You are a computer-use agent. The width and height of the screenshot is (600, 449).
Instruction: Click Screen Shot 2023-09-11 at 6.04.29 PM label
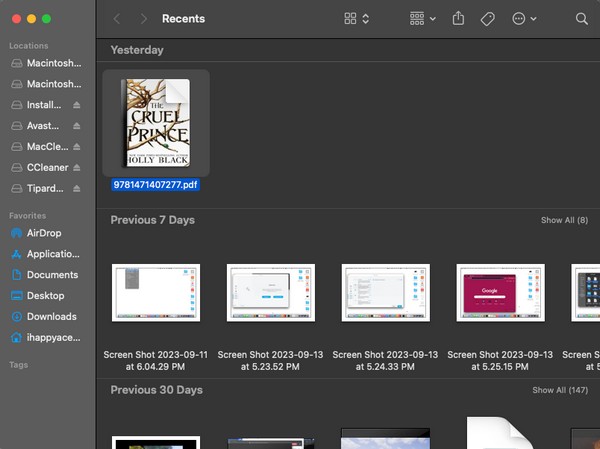click(x=155, y=361)
